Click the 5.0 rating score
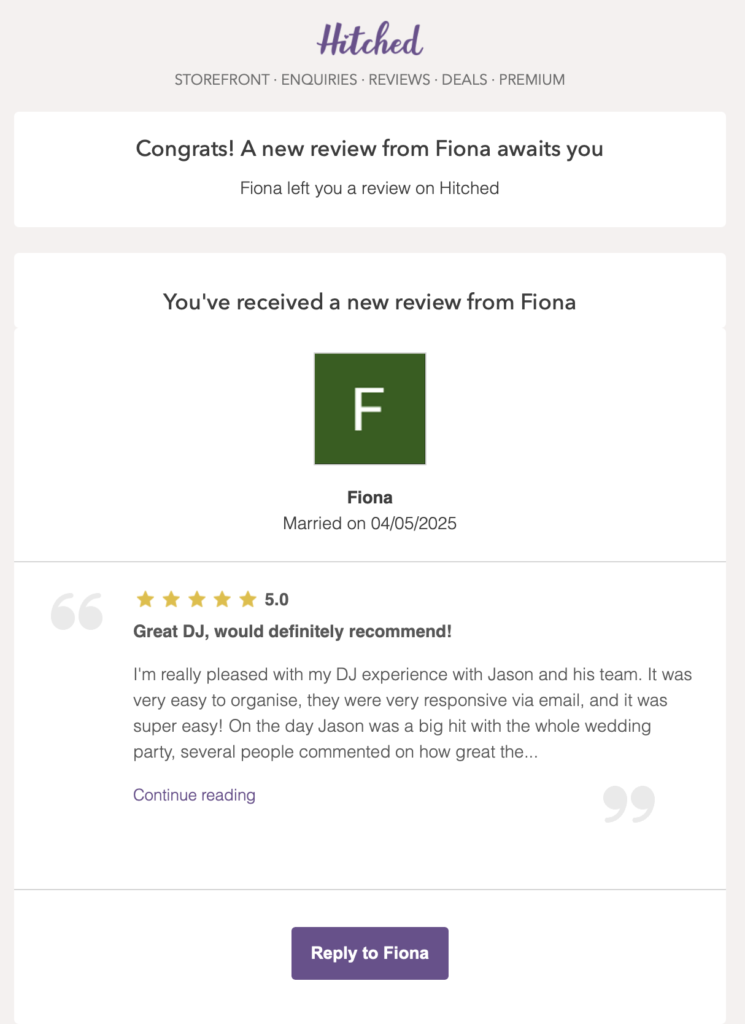 [x=277, y=600]
